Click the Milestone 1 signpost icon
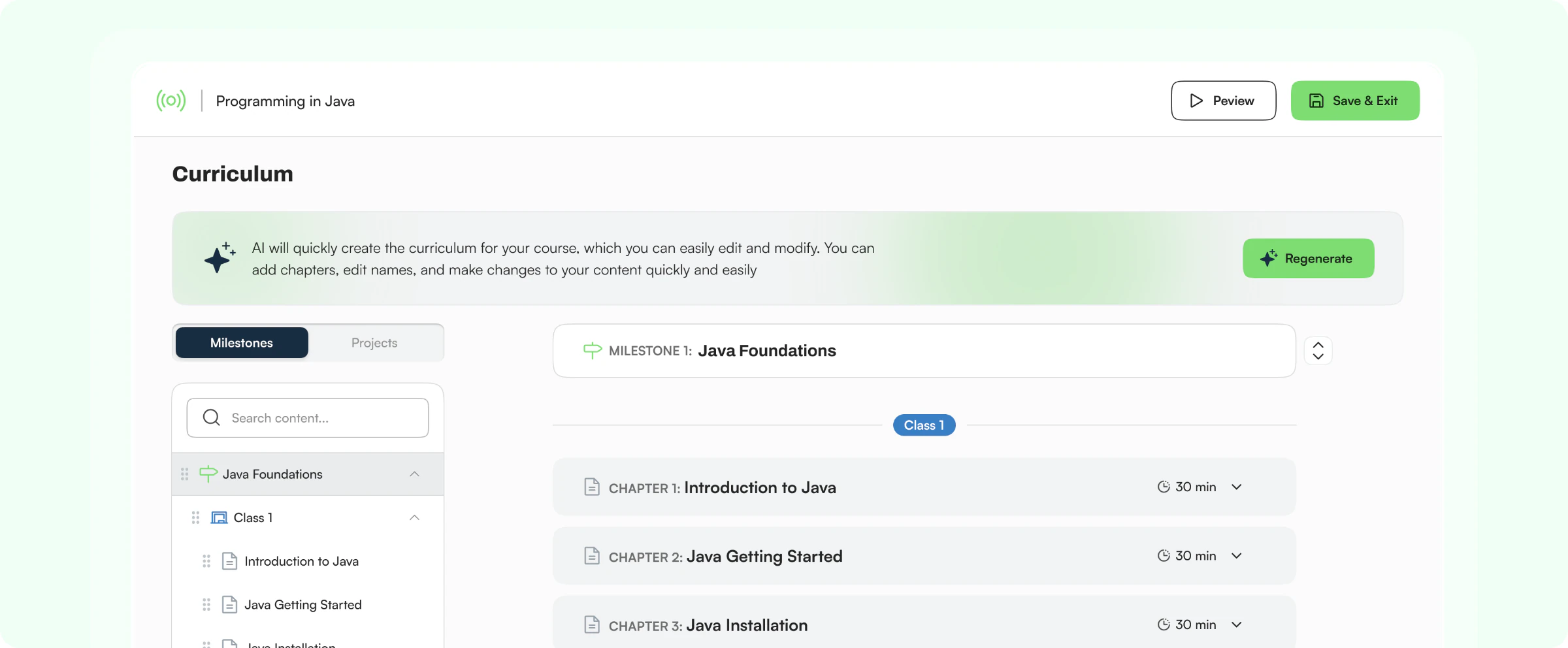The width and height of the screenshot is (1568, 648). point(593,351)
